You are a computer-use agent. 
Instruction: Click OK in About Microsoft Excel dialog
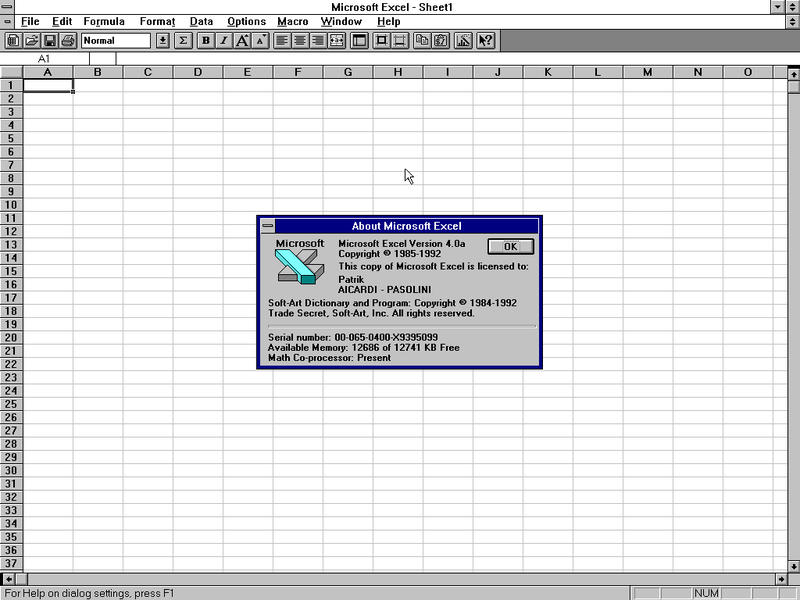511,246
